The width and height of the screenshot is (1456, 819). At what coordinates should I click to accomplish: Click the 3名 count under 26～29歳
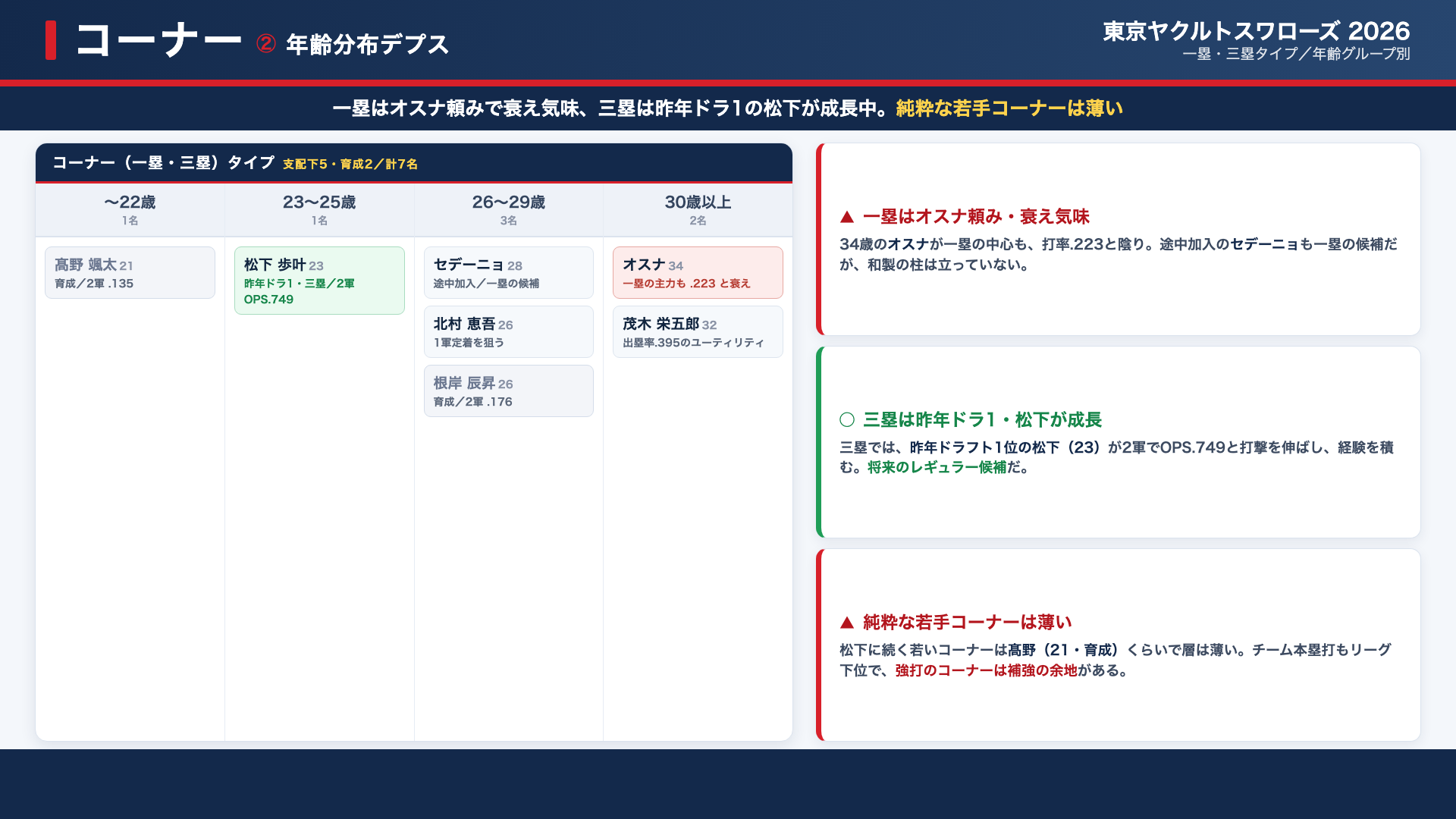click(x=509, y=221)
